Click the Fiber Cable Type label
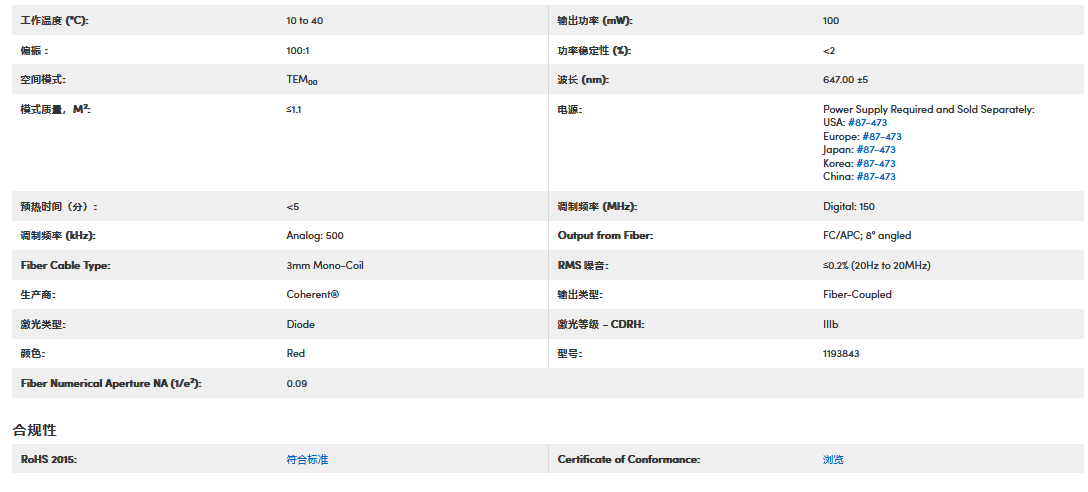Viewport: 1088px width, 492px height. click(x=65, y=266)
